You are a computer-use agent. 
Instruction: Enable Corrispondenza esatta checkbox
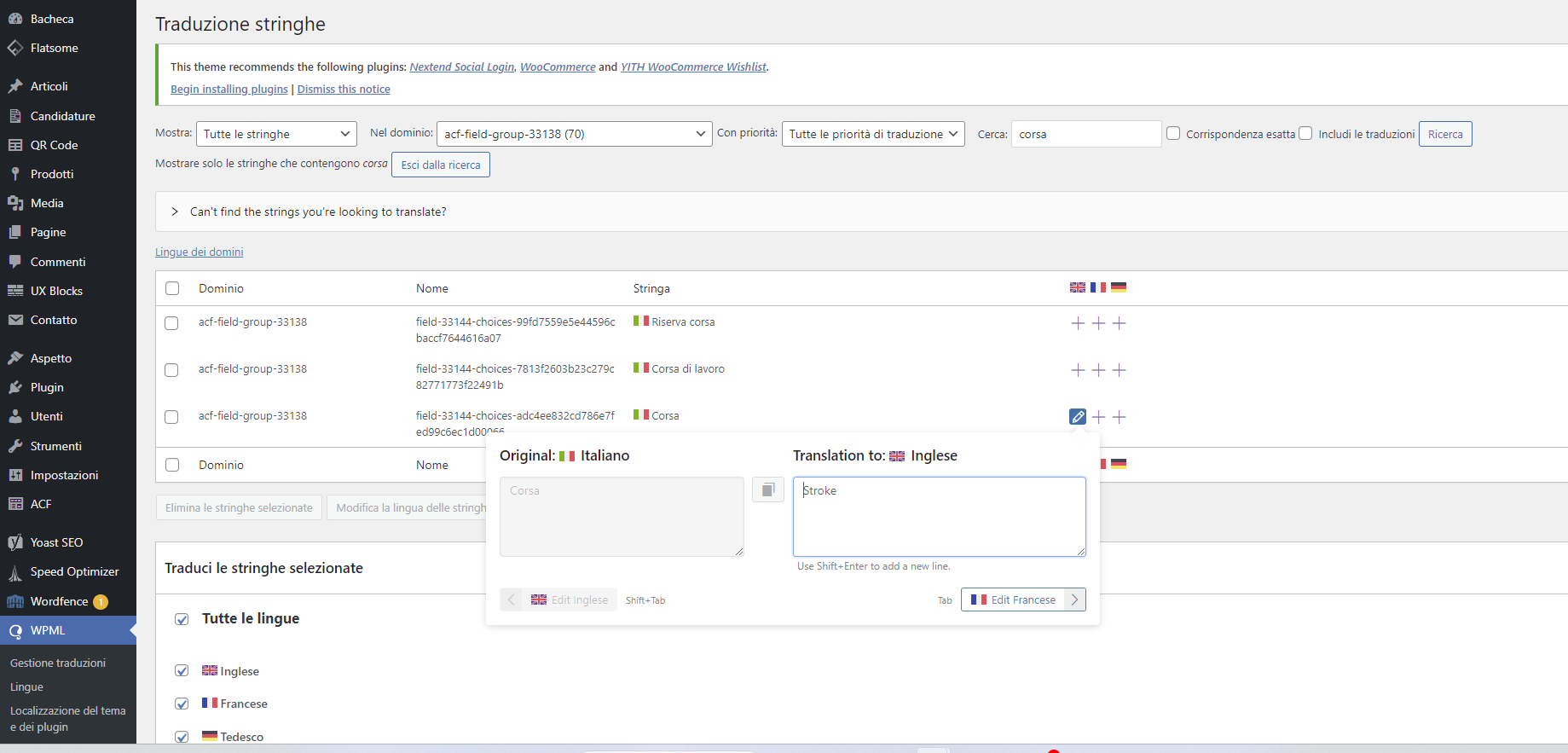click(1173, 133)
